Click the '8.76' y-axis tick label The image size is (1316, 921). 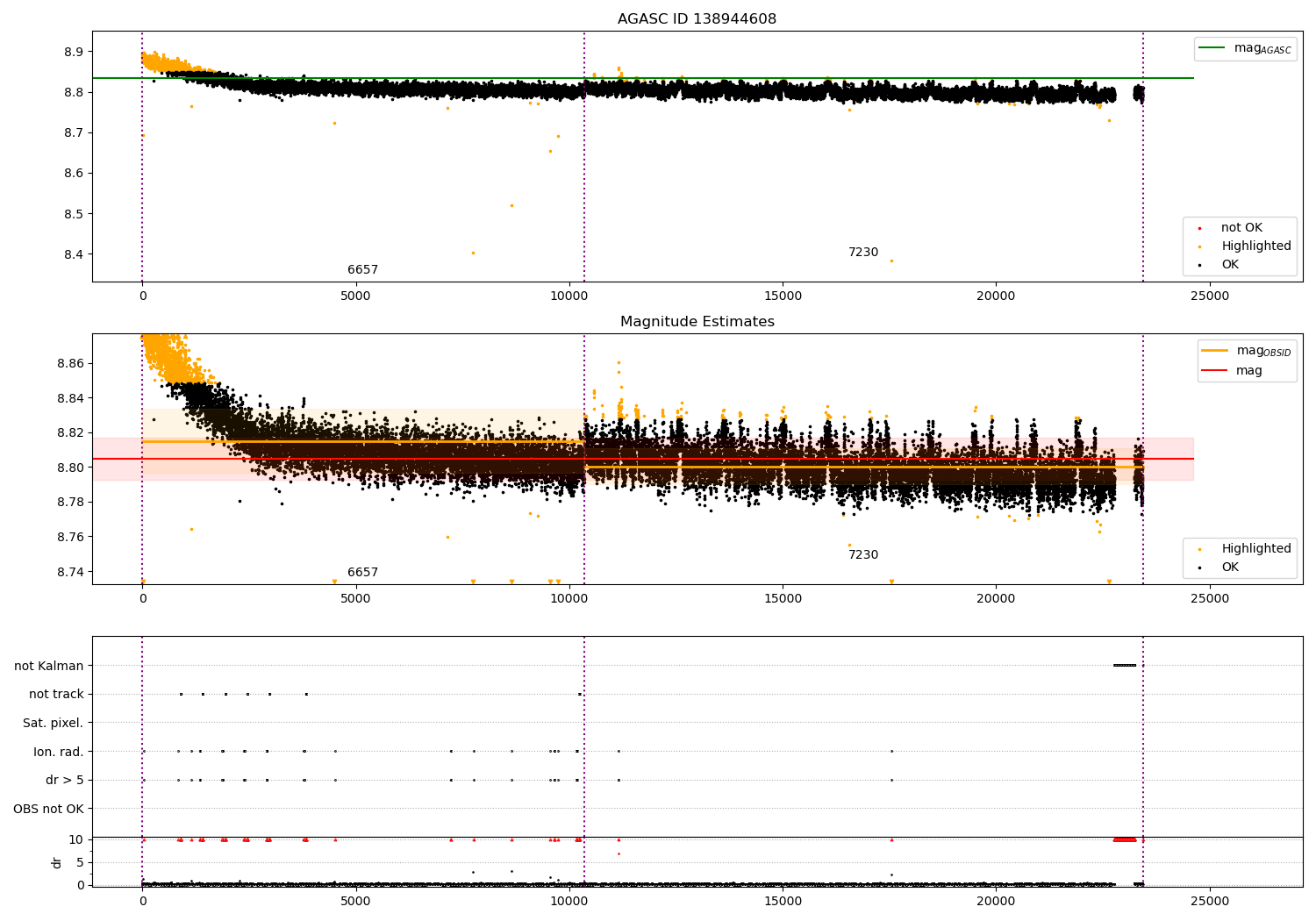[x=70, y=537]
